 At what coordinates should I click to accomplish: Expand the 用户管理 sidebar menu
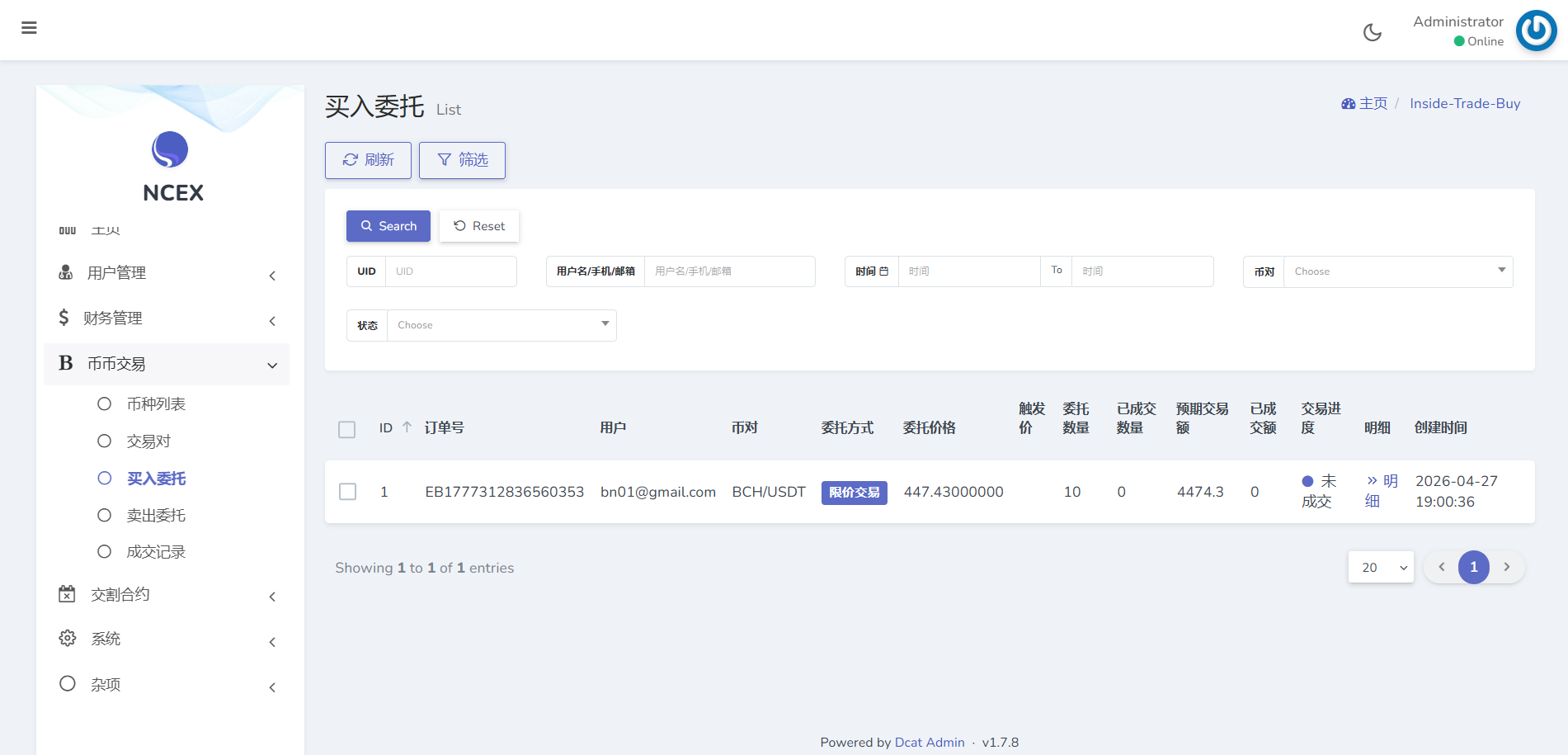click(165, 273)
